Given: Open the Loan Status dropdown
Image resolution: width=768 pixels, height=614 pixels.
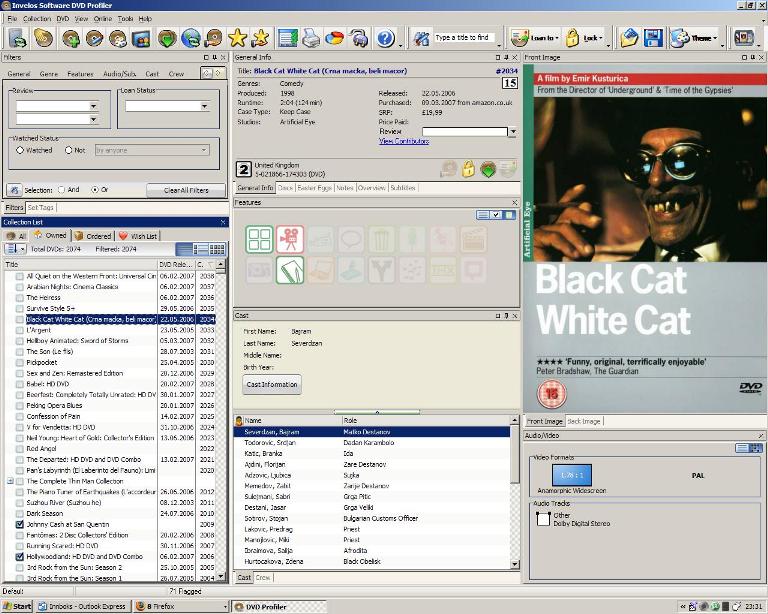Looking at the screenshot, I should [205, 106].
